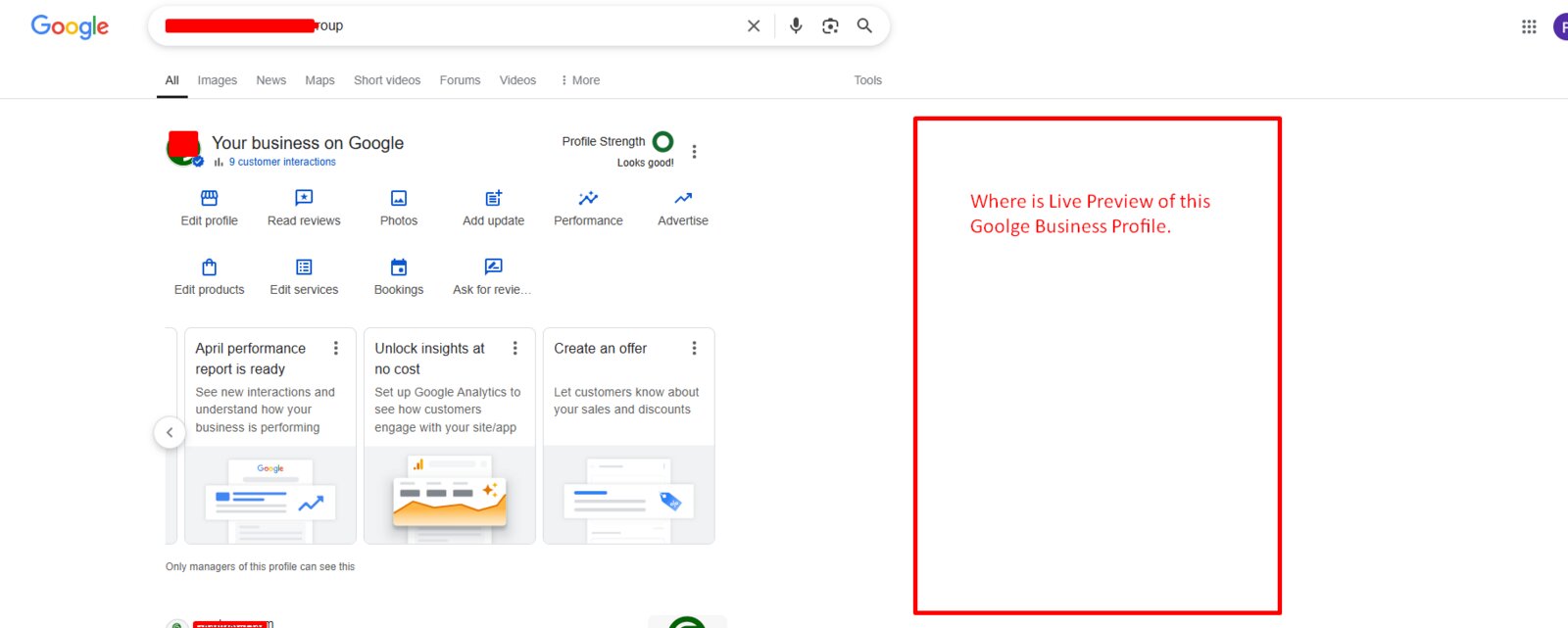Open Create an offer card menu

click(x=694, y=348)
